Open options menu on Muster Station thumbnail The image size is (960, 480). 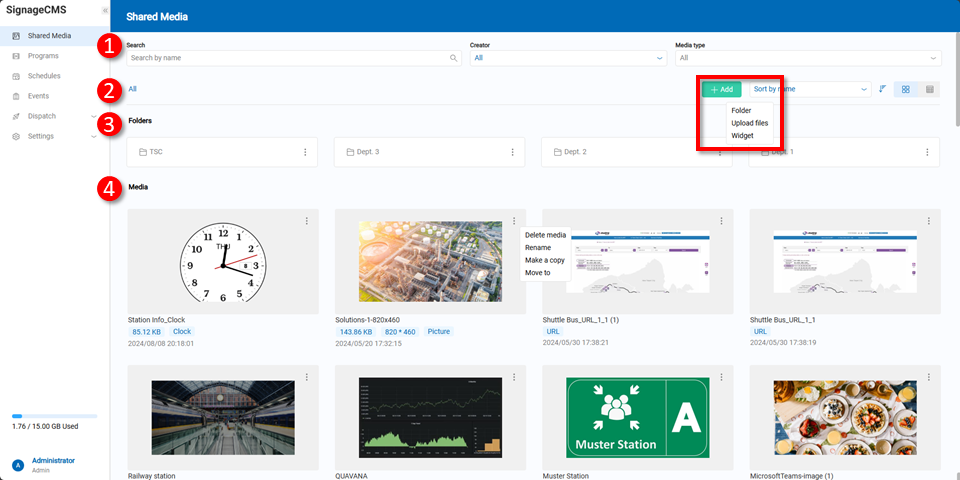721,377
